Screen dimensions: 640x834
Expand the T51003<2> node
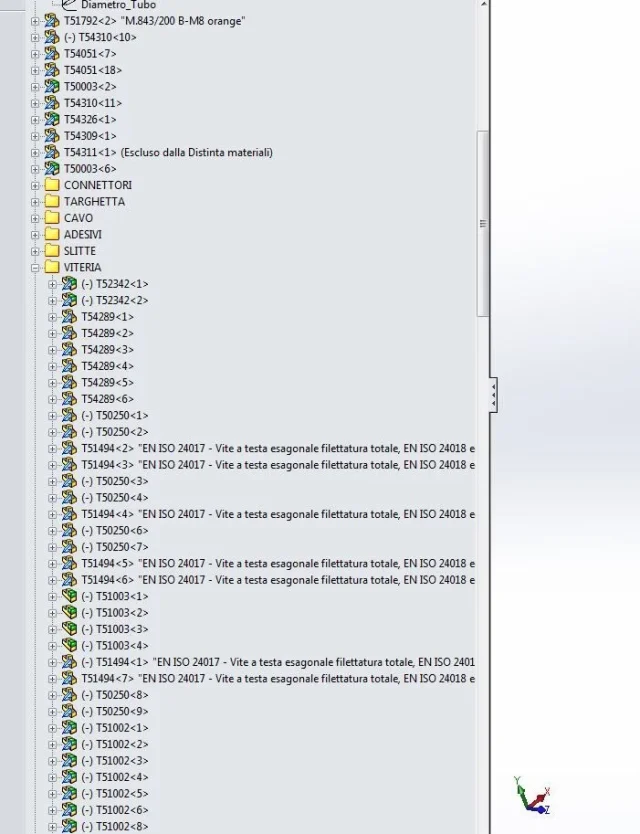click(x=52, y=613)
